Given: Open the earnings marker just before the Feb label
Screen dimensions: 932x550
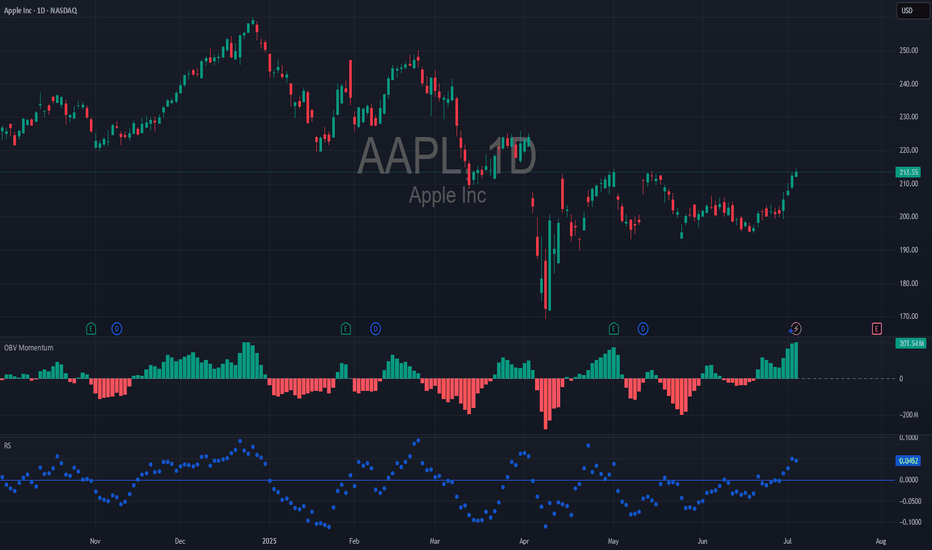Looking at the screenshot, I should [346, 329].
